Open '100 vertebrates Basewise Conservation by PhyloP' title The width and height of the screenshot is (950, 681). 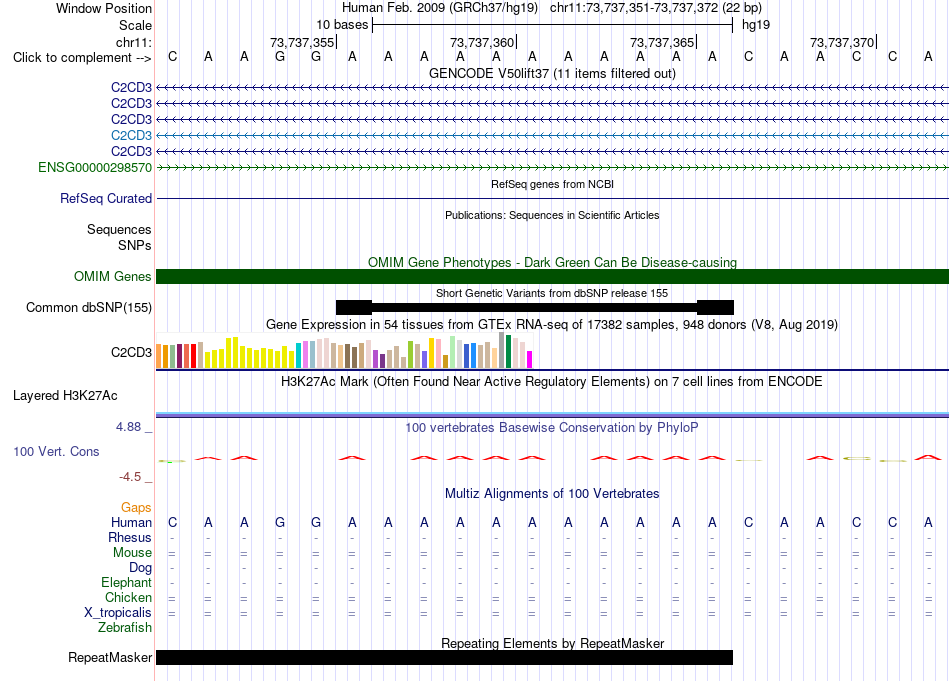[x=552, y=428]
